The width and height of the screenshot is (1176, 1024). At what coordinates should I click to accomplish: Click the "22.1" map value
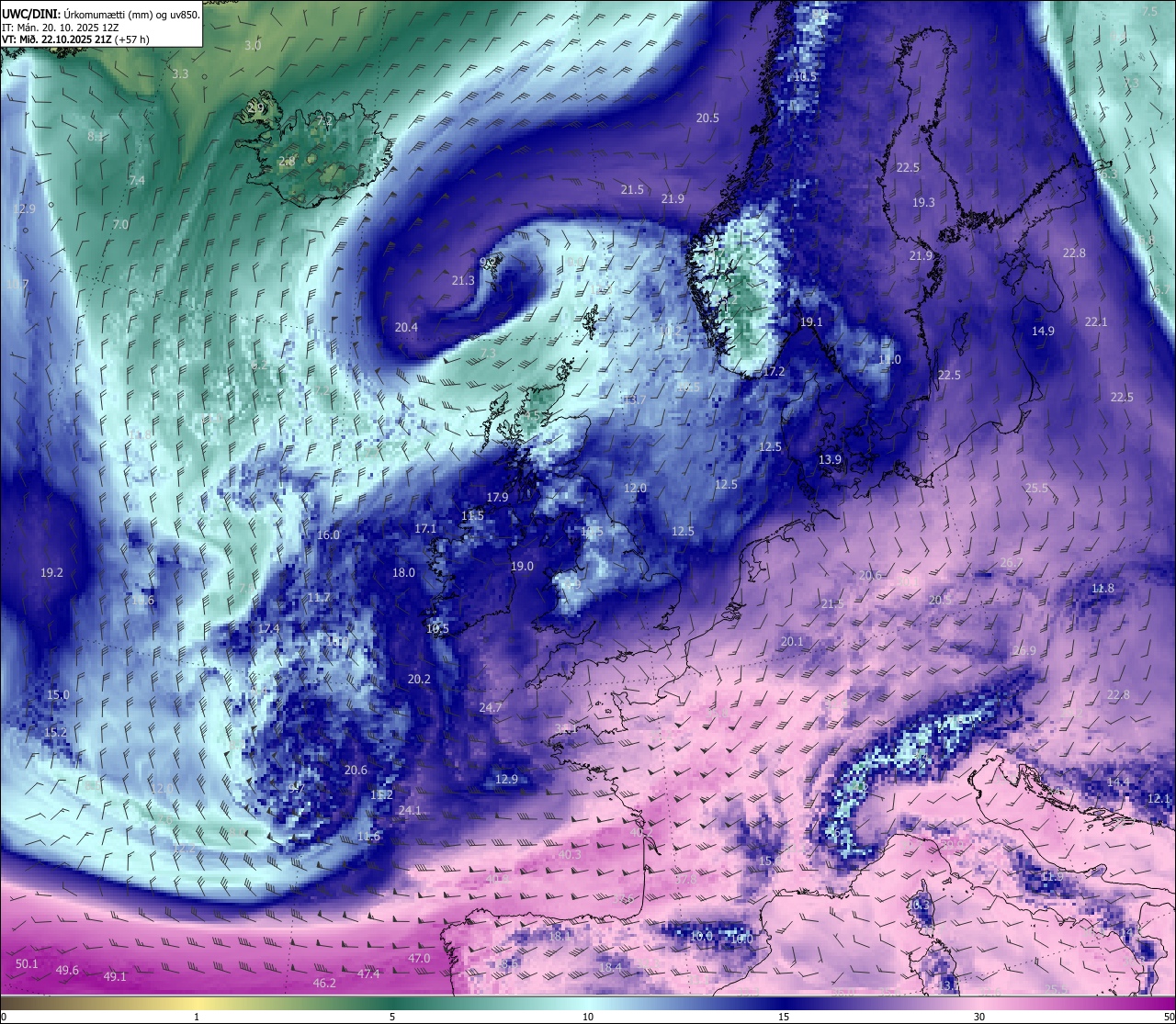[1096, 321]
